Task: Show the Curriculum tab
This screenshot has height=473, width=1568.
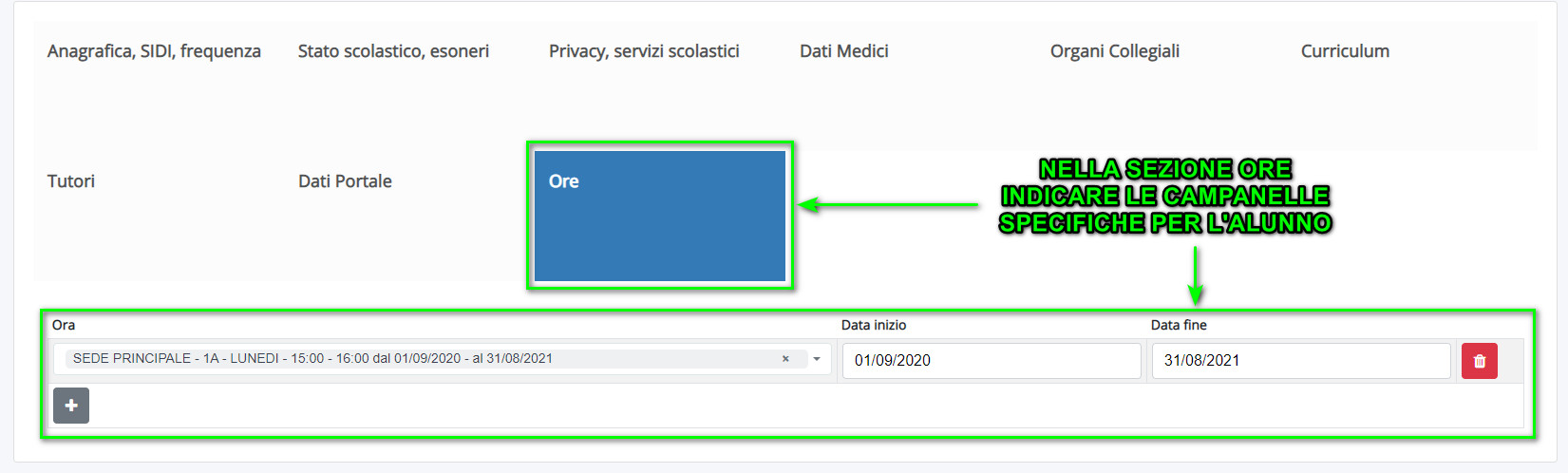Action: pos(1345,51)
